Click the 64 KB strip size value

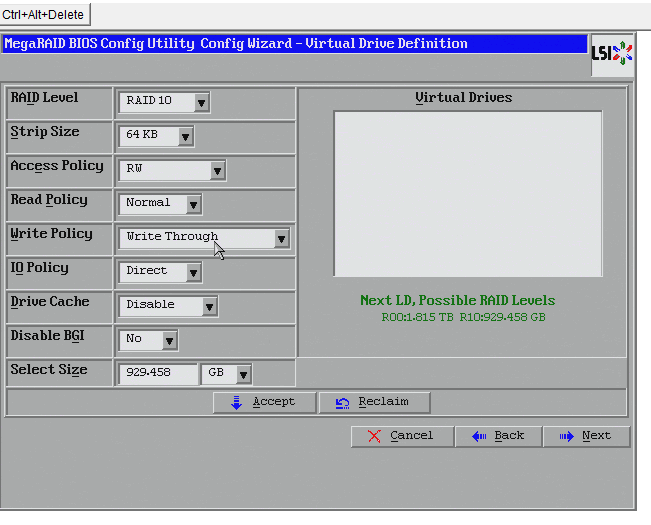[142, 134]
